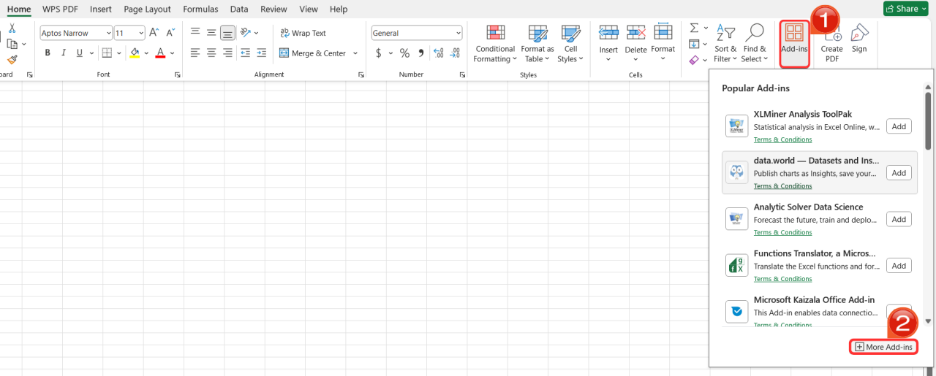Click the Insert cells icon

click(608, 32)
